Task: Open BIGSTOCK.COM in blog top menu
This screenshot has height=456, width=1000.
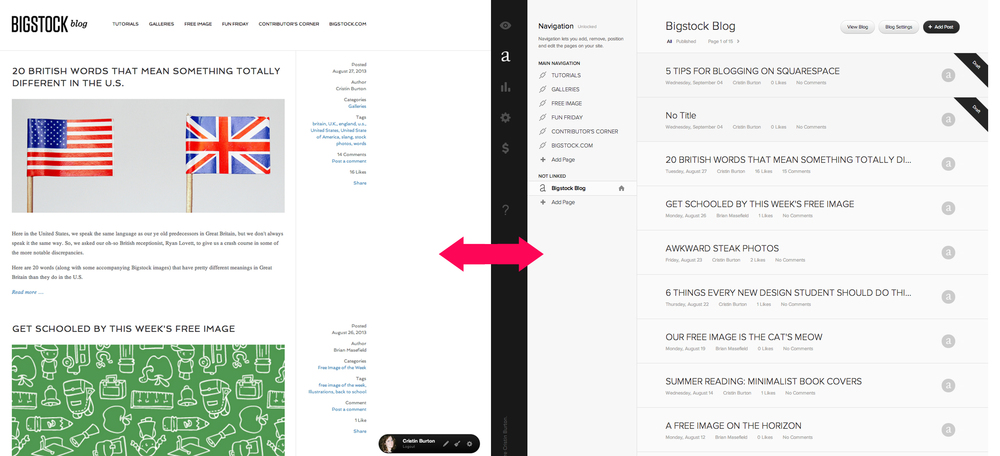Action: (x=348, y=24)
